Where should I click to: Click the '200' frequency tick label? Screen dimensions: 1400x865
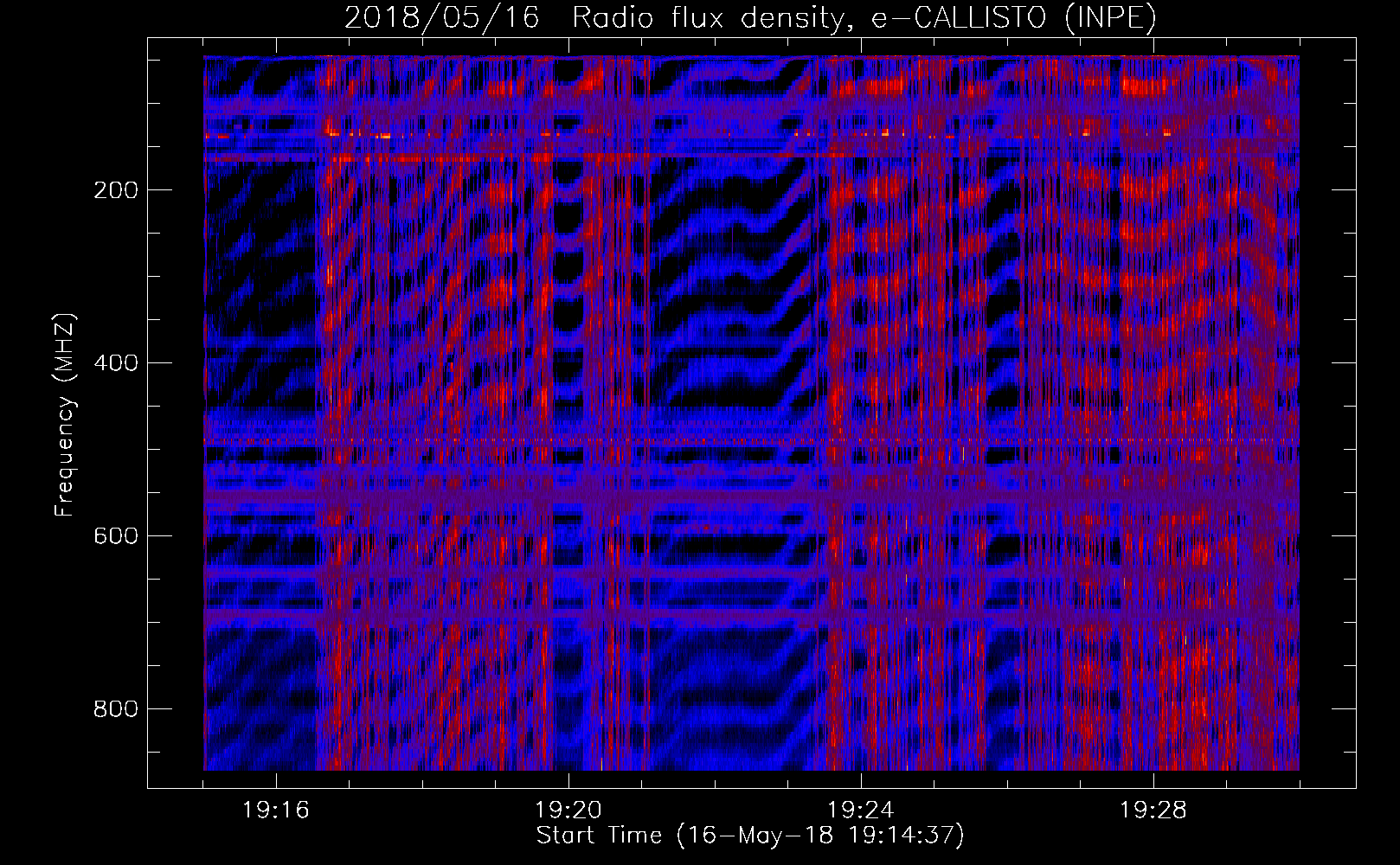click(x=116, y=190)
